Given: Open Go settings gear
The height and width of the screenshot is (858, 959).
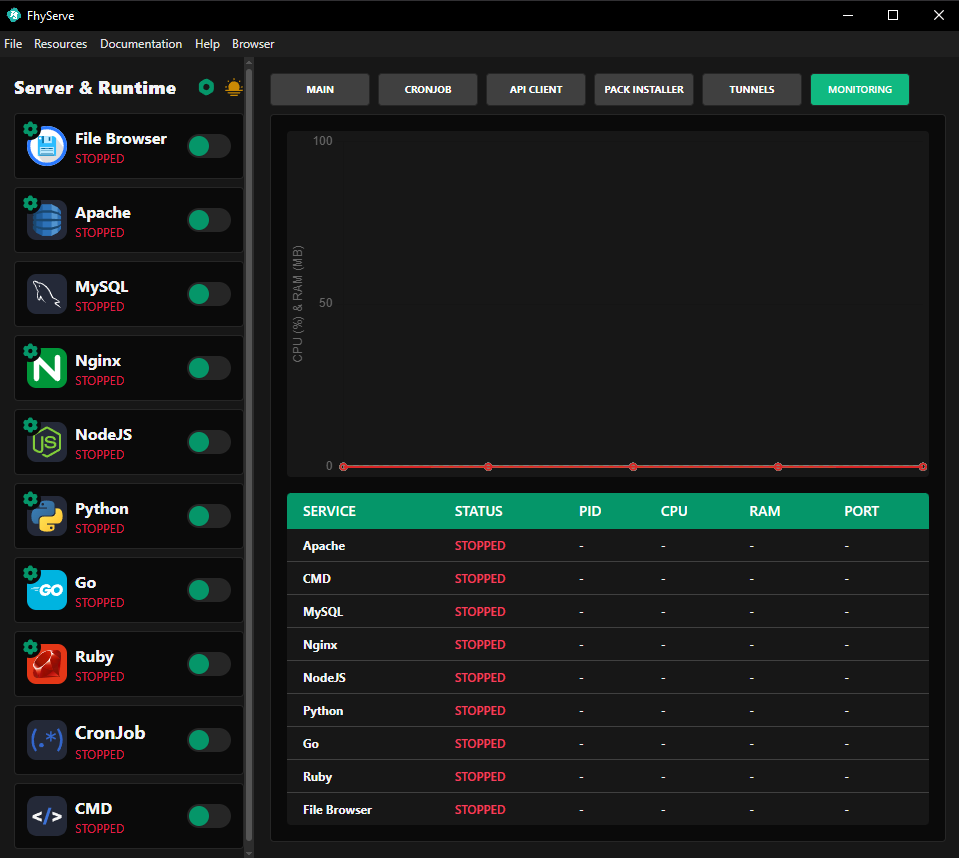Looking at the screenshot, I should click(x=30, y=573).
